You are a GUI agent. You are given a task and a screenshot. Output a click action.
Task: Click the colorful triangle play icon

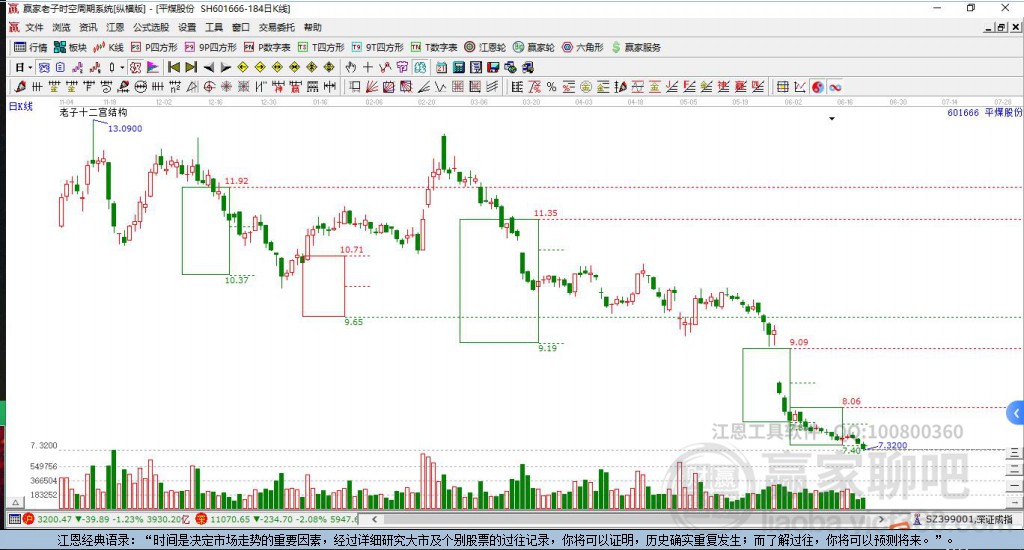pos(152,67)
